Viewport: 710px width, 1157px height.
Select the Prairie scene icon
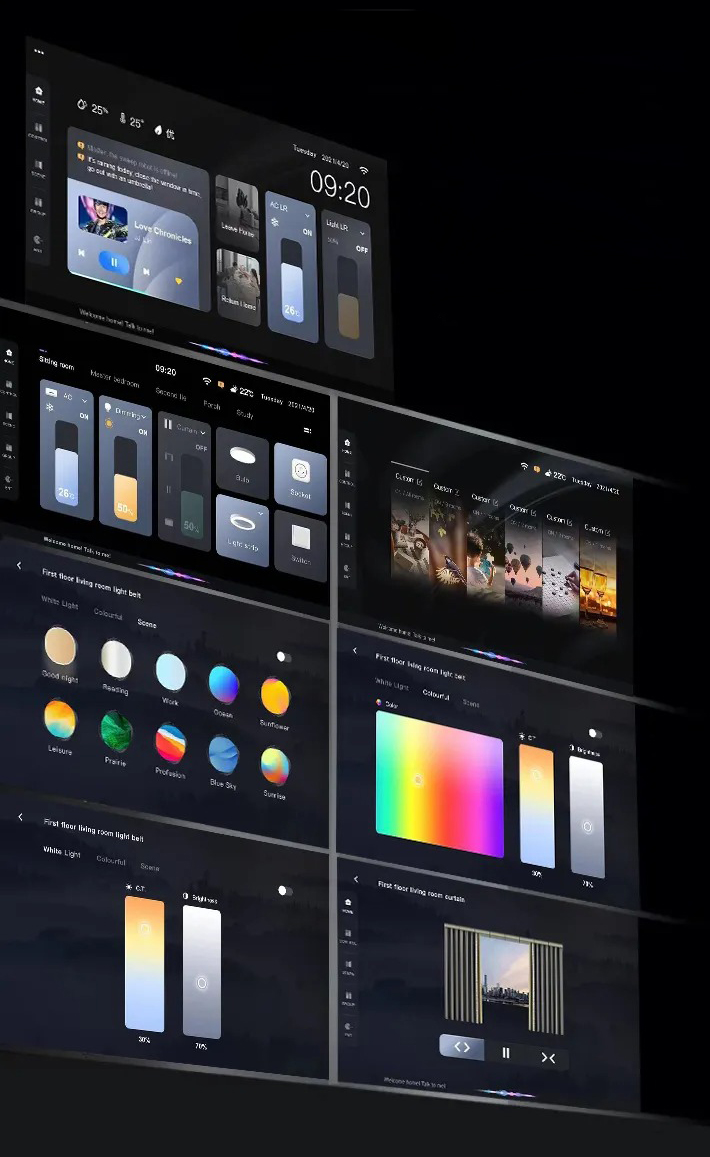coord(116,732)
